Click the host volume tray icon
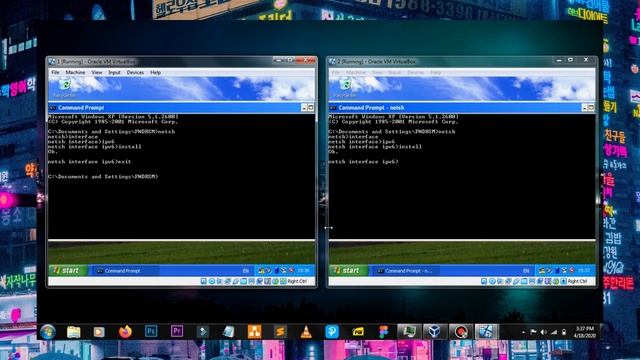This screenshot has height=360, width=640. pyautogui.click(x=543, y=332)
